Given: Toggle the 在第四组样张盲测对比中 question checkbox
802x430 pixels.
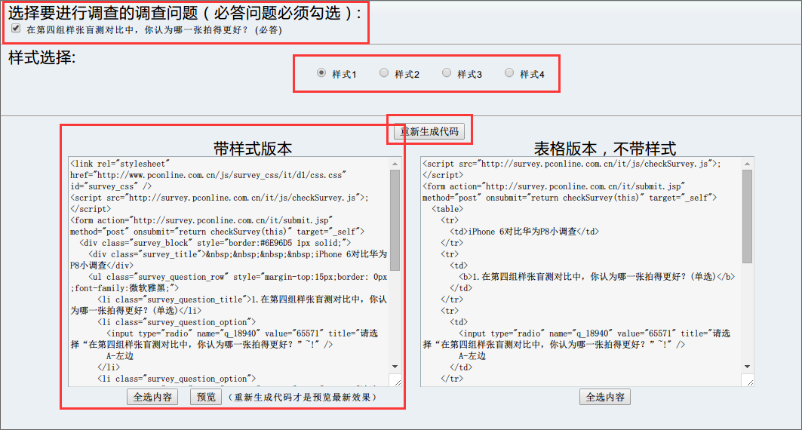Looking at the screenshot, I should pyautogui.click(x=16, y=29).
